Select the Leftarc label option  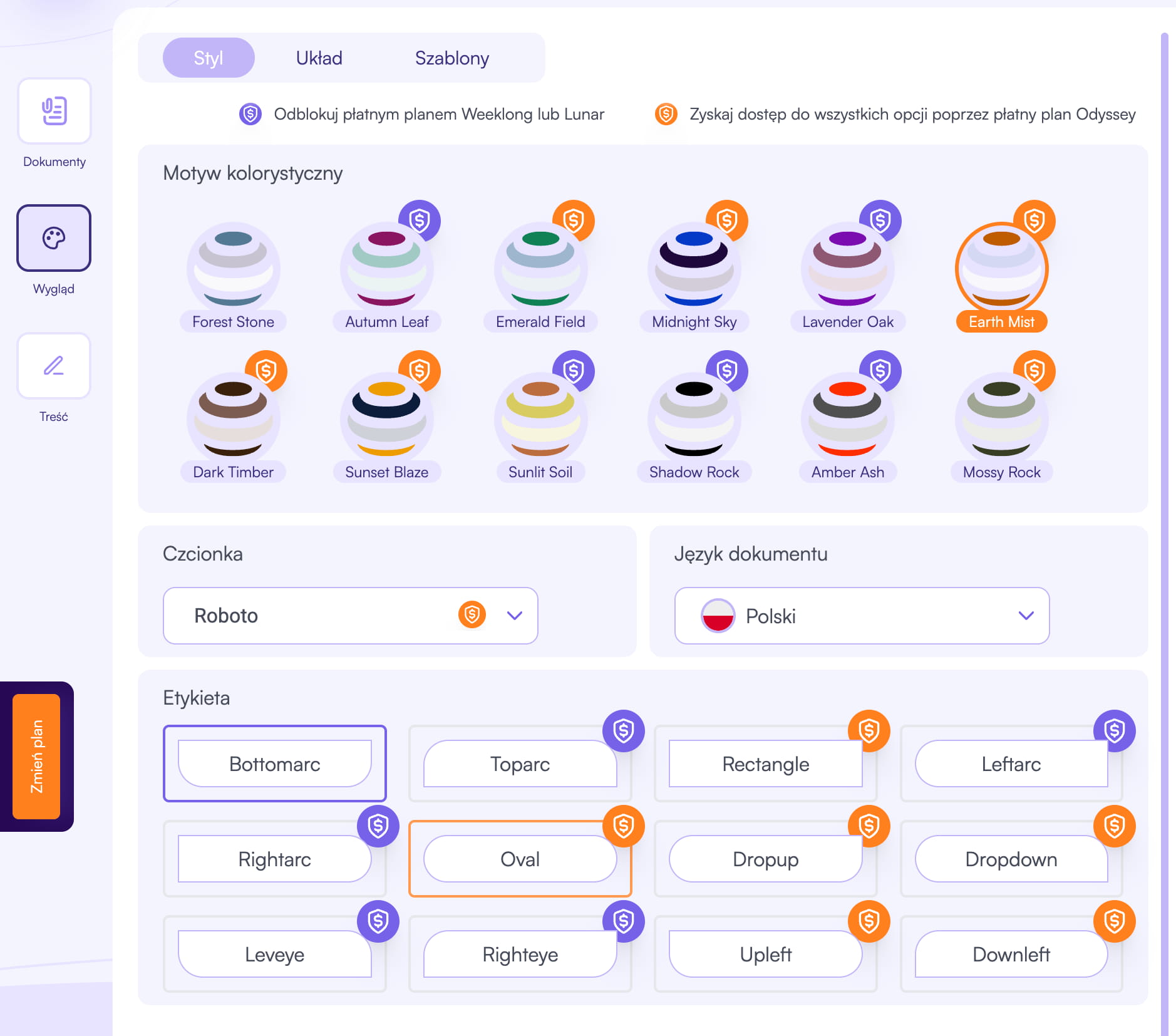tap(1011, 764)
